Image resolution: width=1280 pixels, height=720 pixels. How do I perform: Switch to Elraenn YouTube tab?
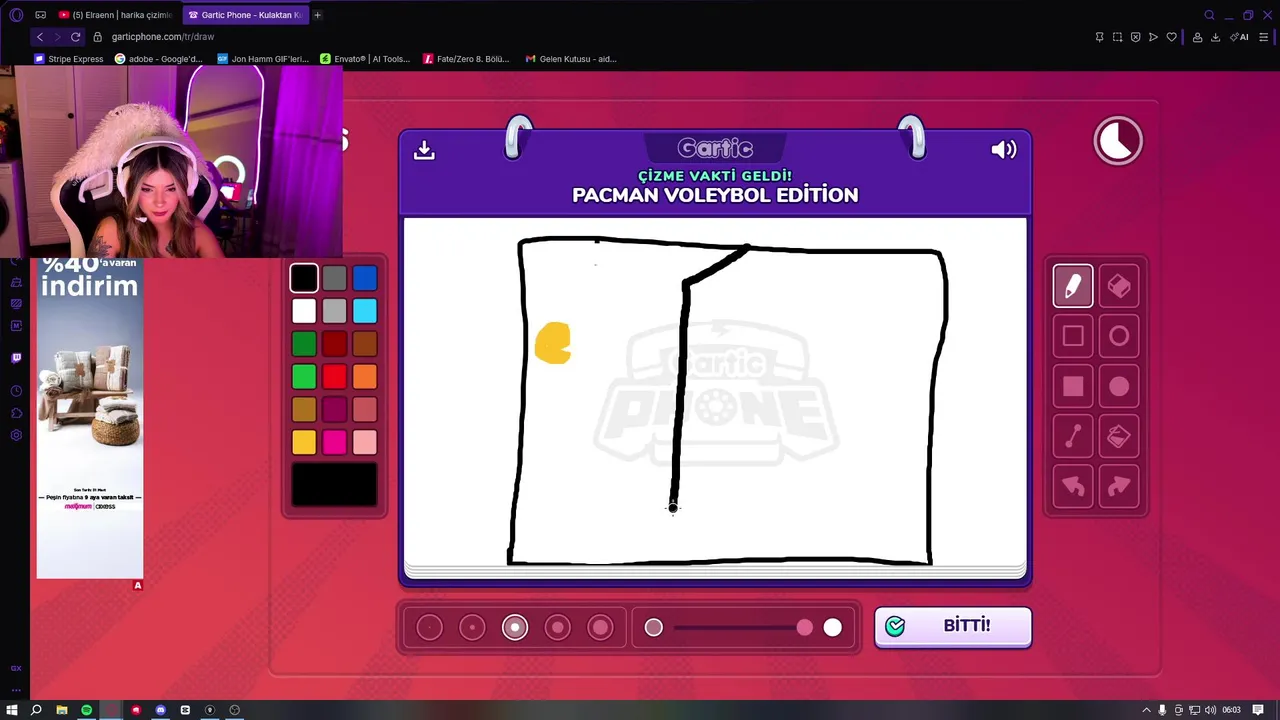point(115,15)
